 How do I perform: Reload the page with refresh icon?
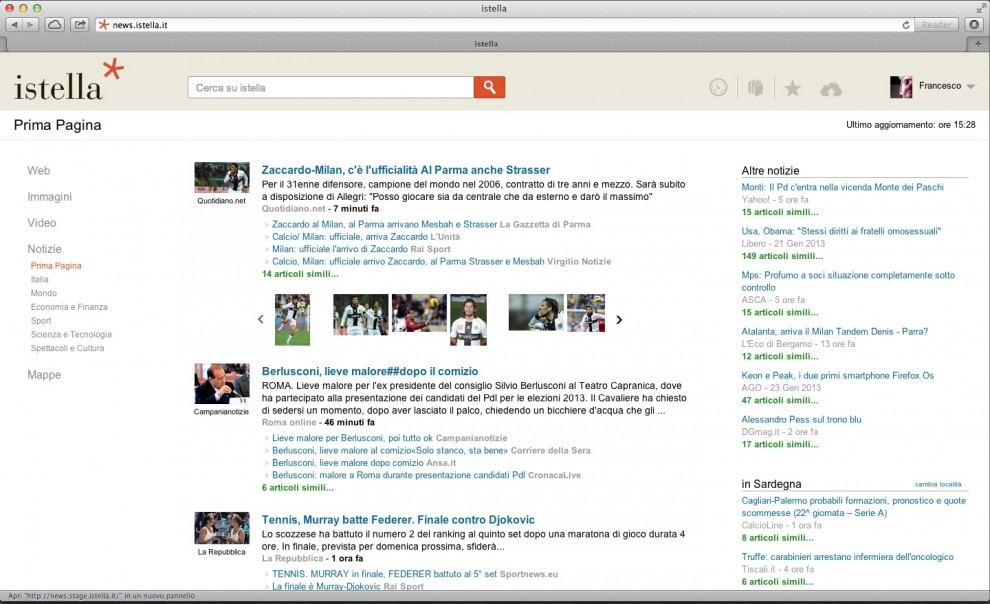pos(906,25)
